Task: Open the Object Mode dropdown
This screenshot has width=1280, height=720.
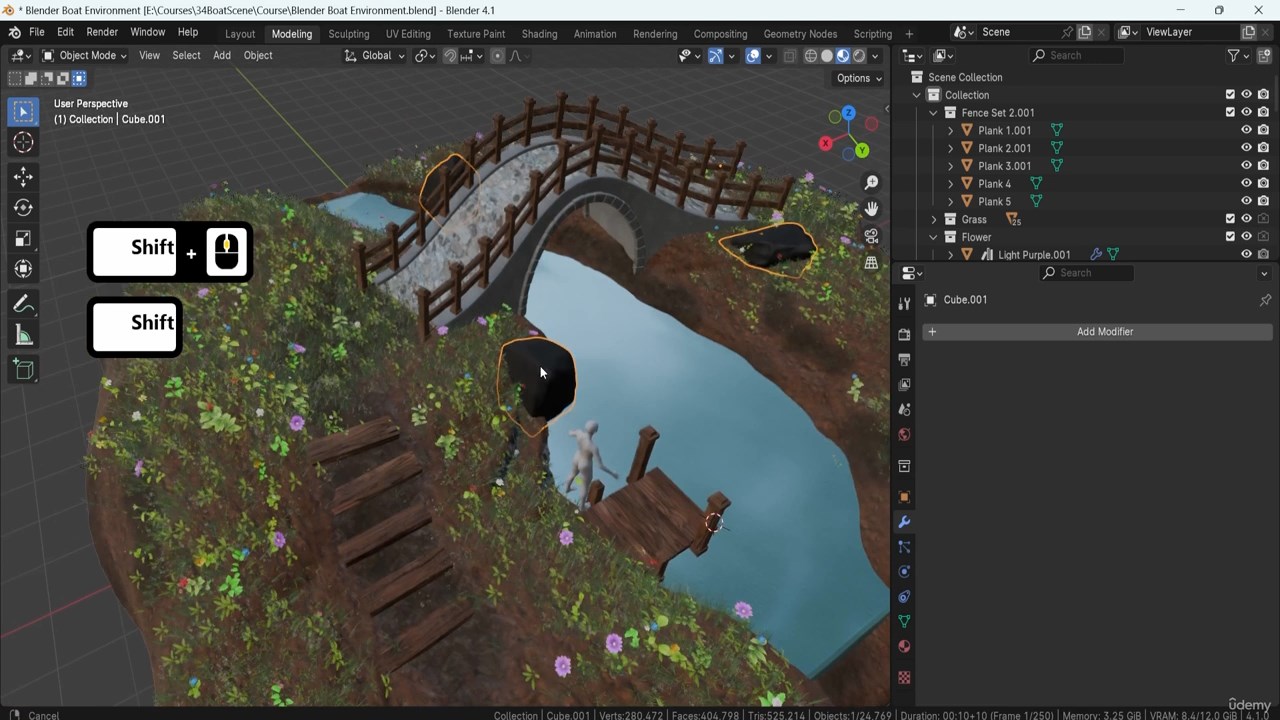Action: point(85,56)
